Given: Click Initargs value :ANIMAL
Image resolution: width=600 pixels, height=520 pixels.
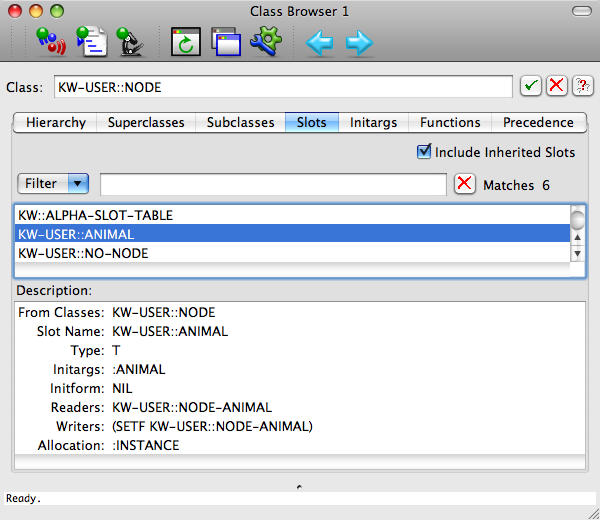Looking at the screenshot, I should point(139,370).
